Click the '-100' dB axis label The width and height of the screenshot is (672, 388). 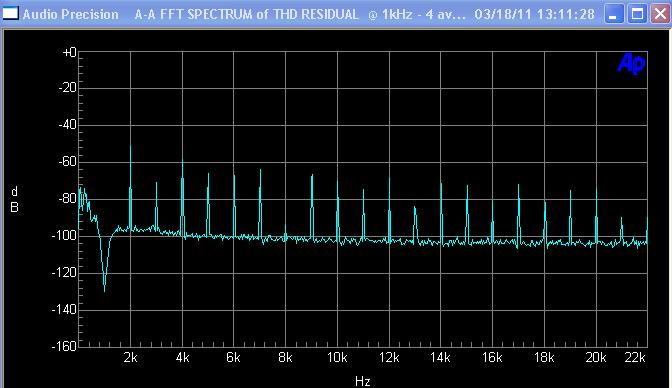click(x=64, y=235)
